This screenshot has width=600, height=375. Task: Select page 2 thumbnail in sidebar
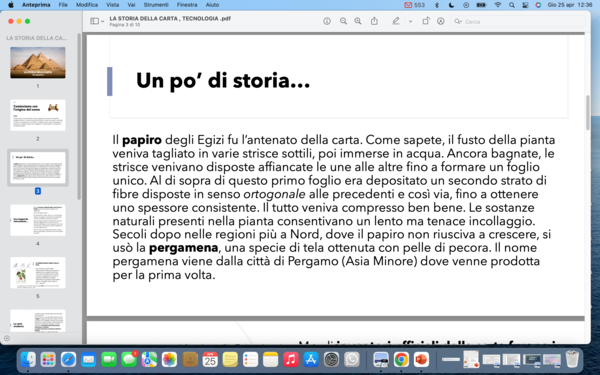38,115
